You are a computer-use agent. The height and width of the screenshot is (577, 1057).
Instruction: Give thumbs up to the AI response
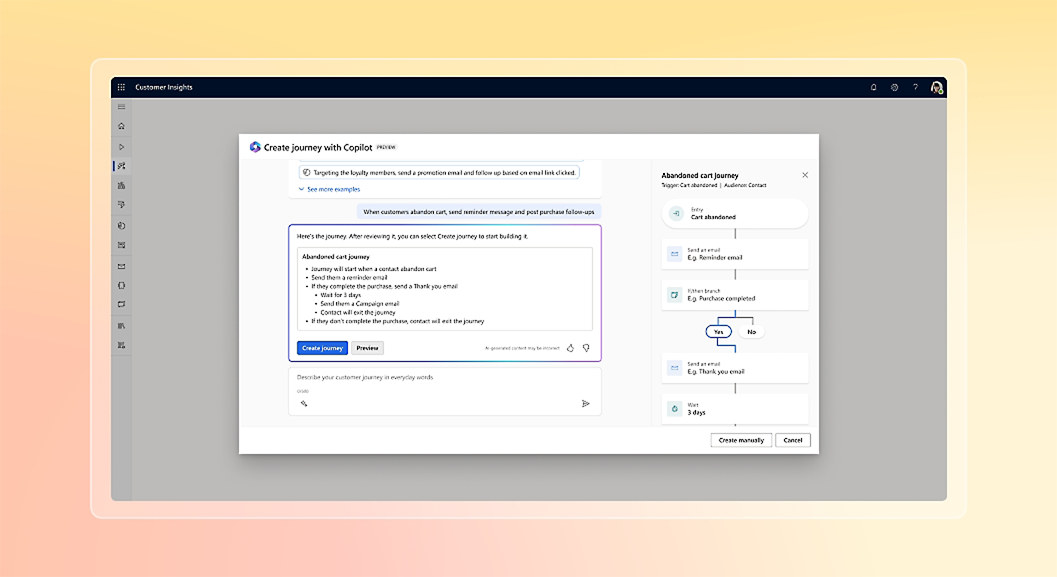tap(570, 348)
